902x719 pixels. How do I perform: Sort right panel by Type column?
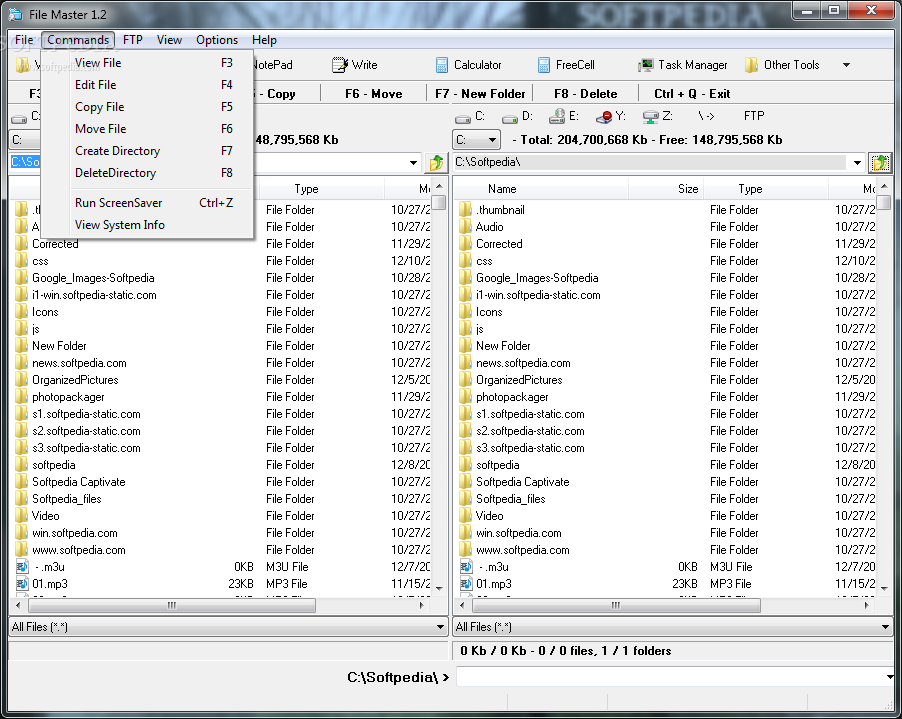point(766,189)
